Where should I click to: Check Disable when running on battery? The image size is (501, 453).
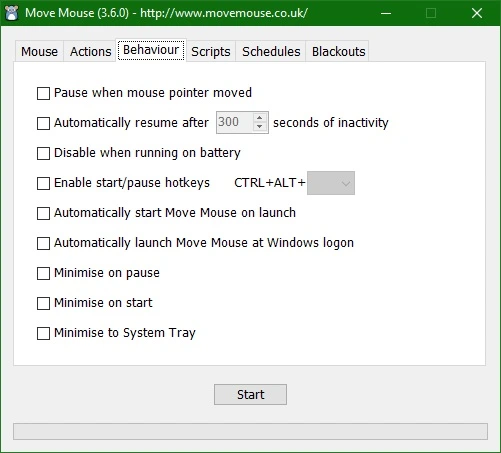43,153
